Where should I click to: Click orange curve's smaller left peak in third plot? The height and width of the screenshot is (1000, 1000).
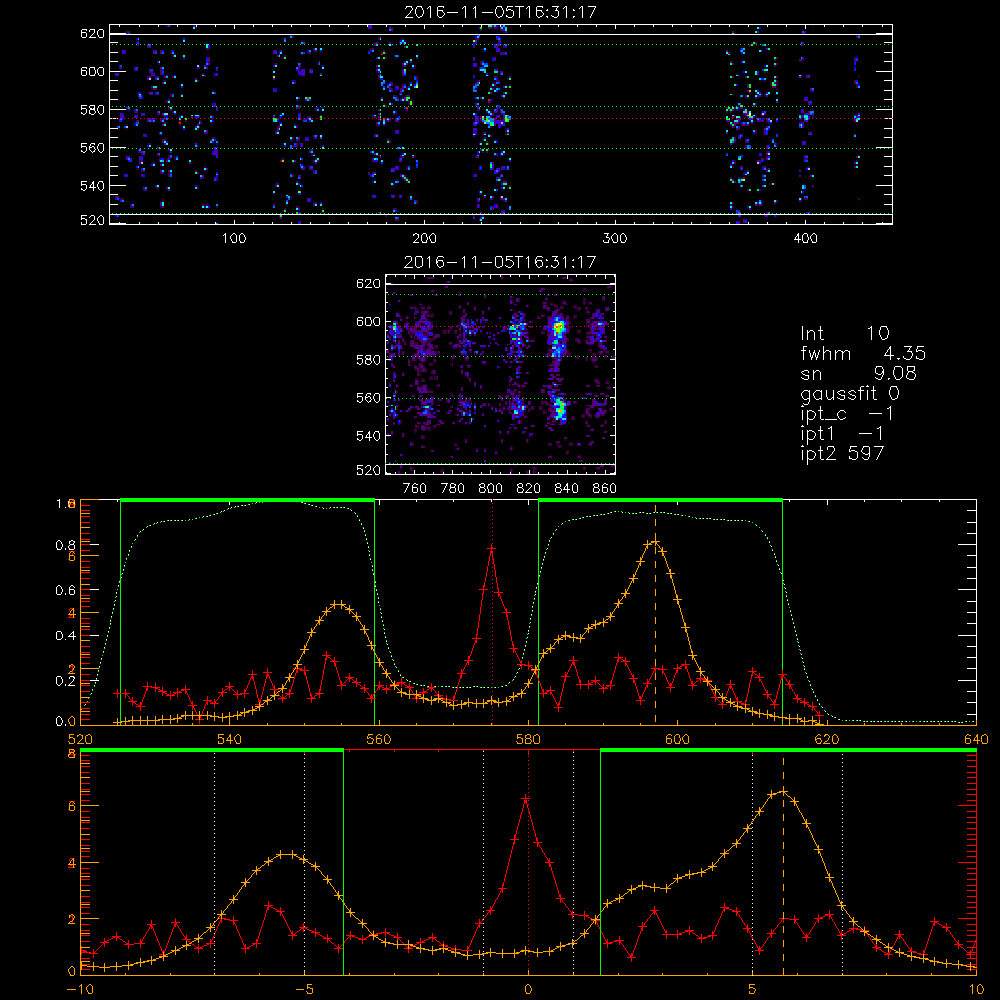(339, 603)
